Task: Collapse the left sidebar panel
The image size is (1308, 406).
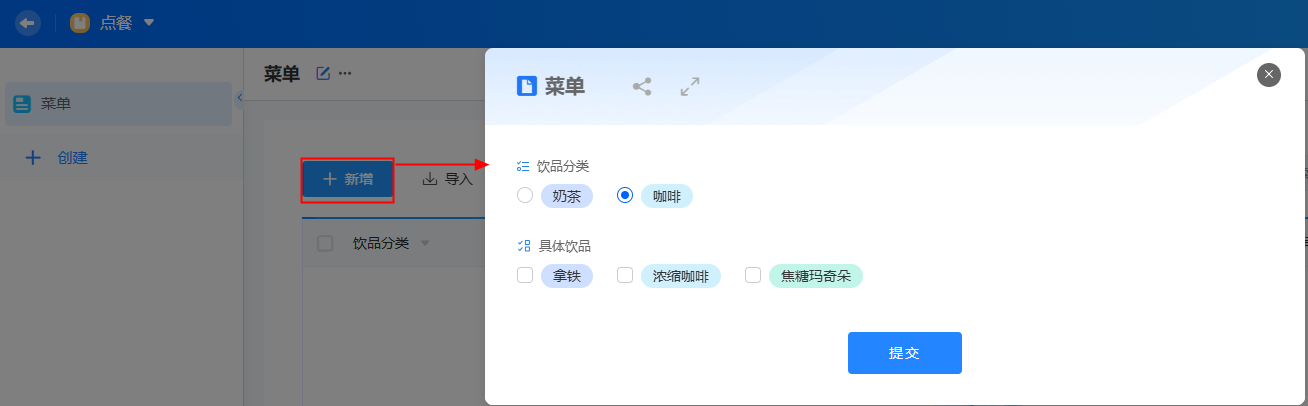Action: click(x=239, y=97)
